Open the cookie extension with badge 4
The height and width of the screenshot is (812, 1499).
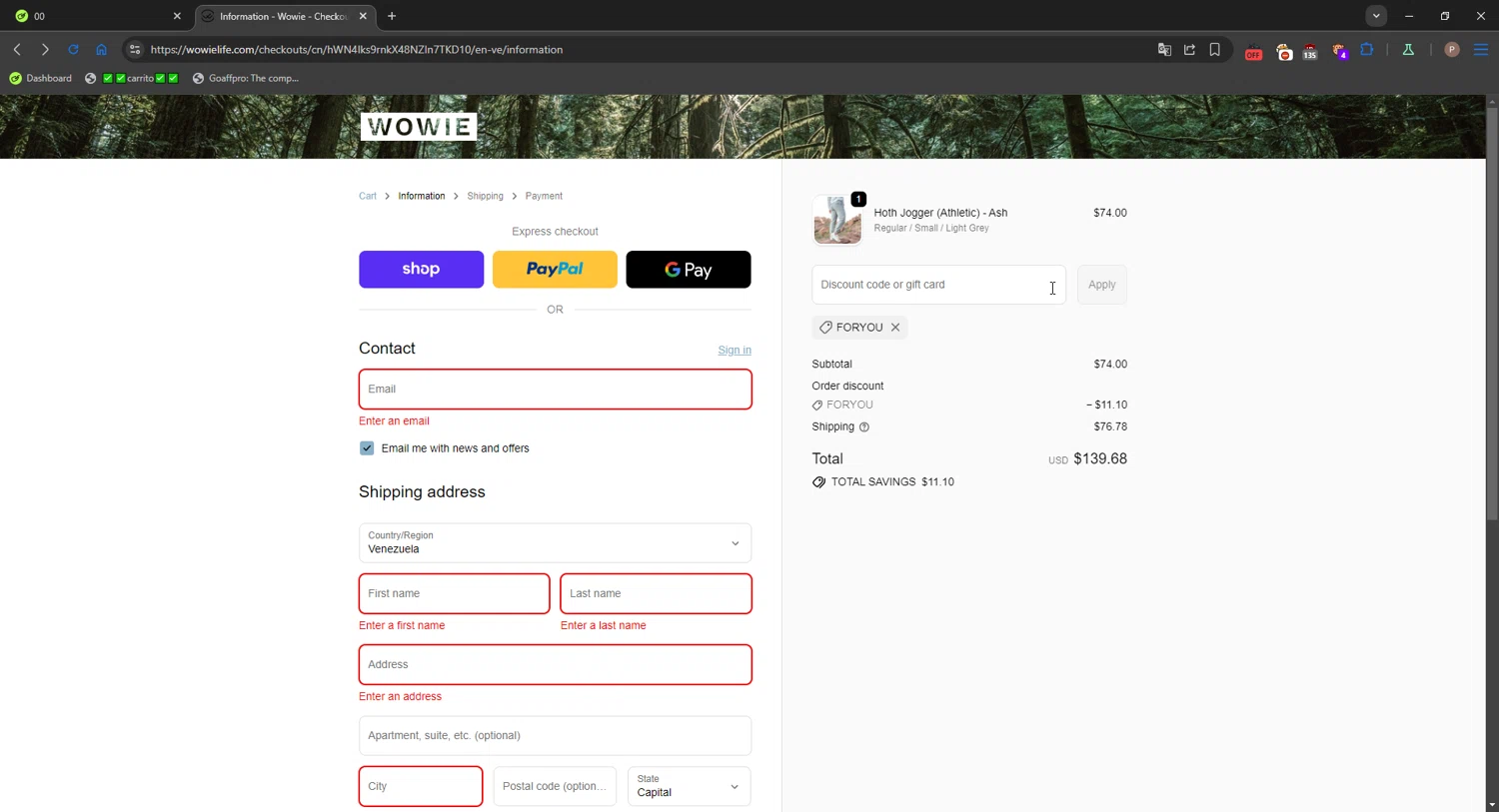[x=1340, y=51]
